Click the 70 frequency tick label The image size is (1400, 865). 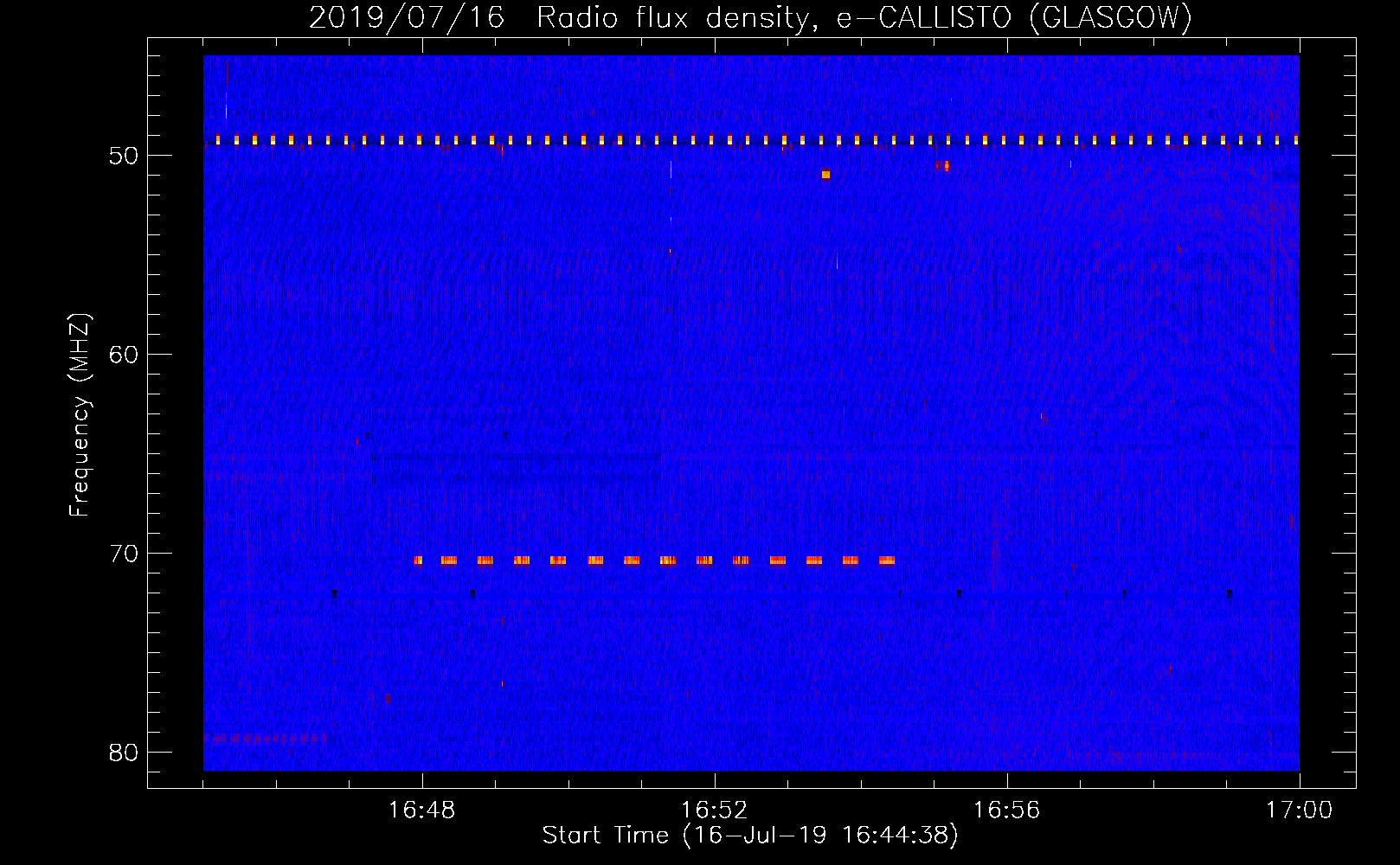[124, 554]
